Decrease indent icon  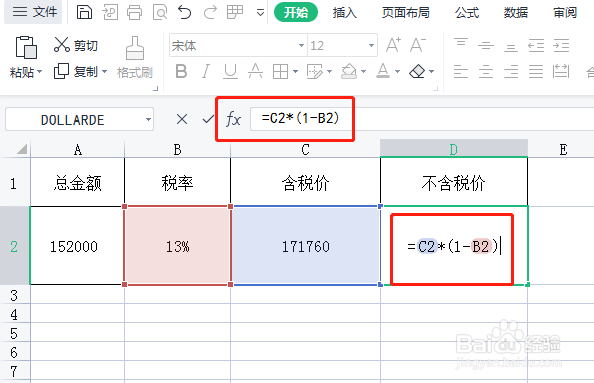536,45
